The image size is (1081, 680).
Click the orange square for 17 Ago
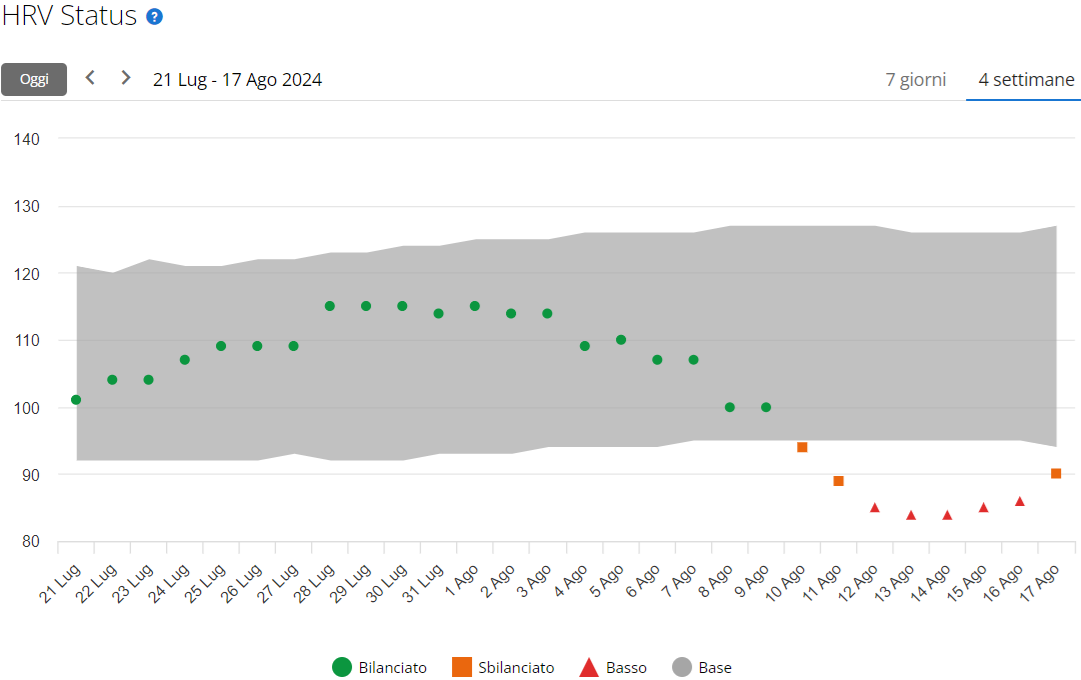coord(1056,474)
